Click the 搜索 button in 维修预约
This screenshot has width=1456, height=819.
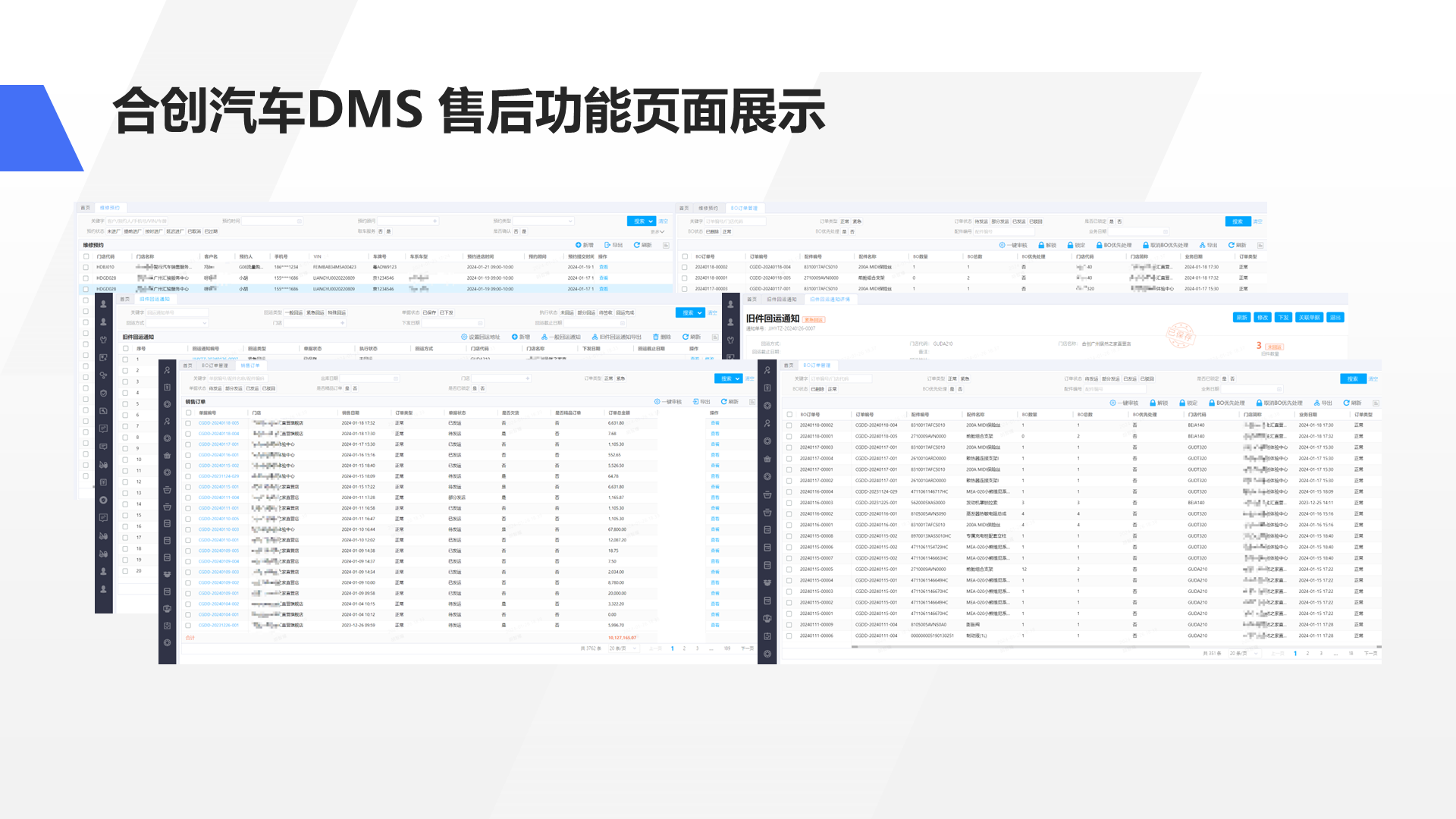(641, 221)
